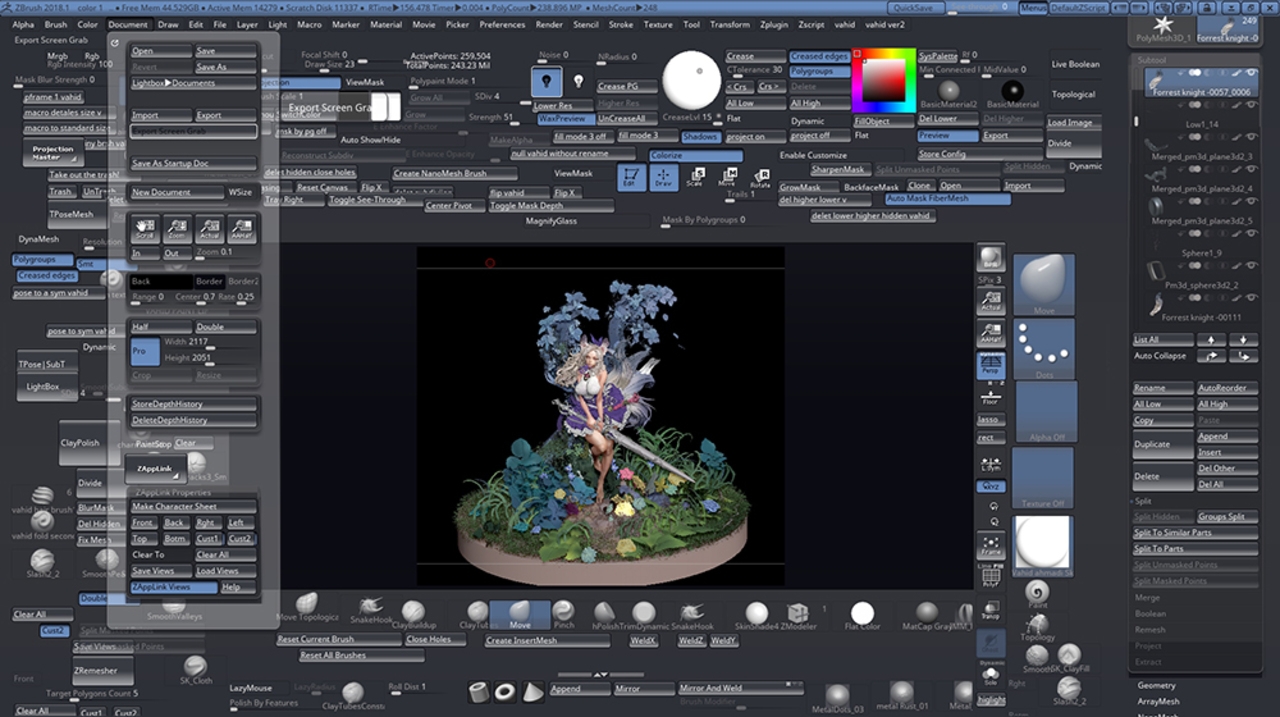
Task: Click the Actual size icon in Document panel
Action: (210, 230)
